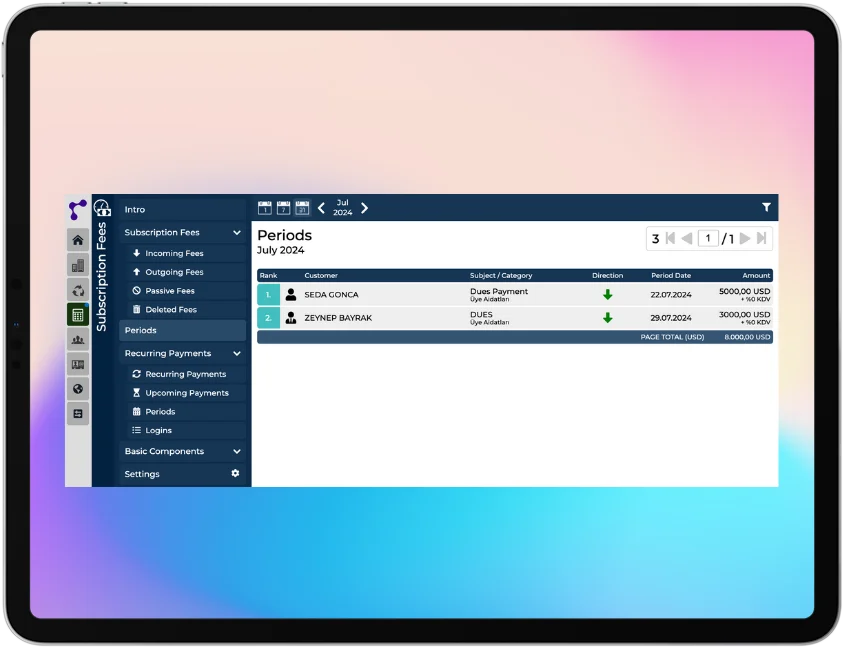Click the gear icon next to Settings
This screenshot has height=647, width=843.
tap(235, 473)
